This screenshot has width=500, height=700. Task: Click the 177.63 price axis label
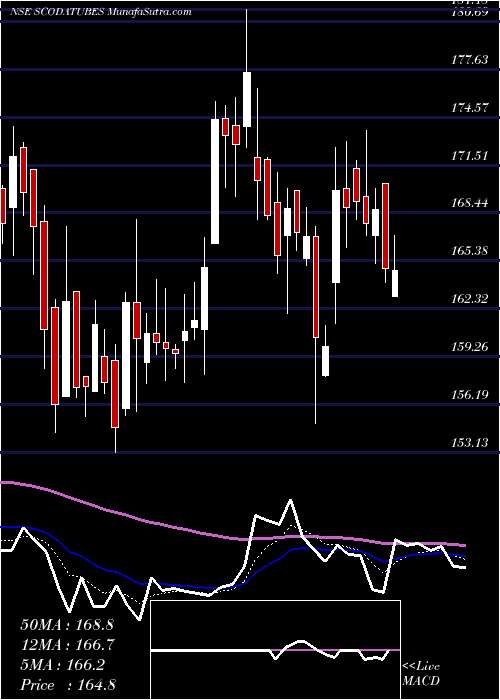pos(471,60)
